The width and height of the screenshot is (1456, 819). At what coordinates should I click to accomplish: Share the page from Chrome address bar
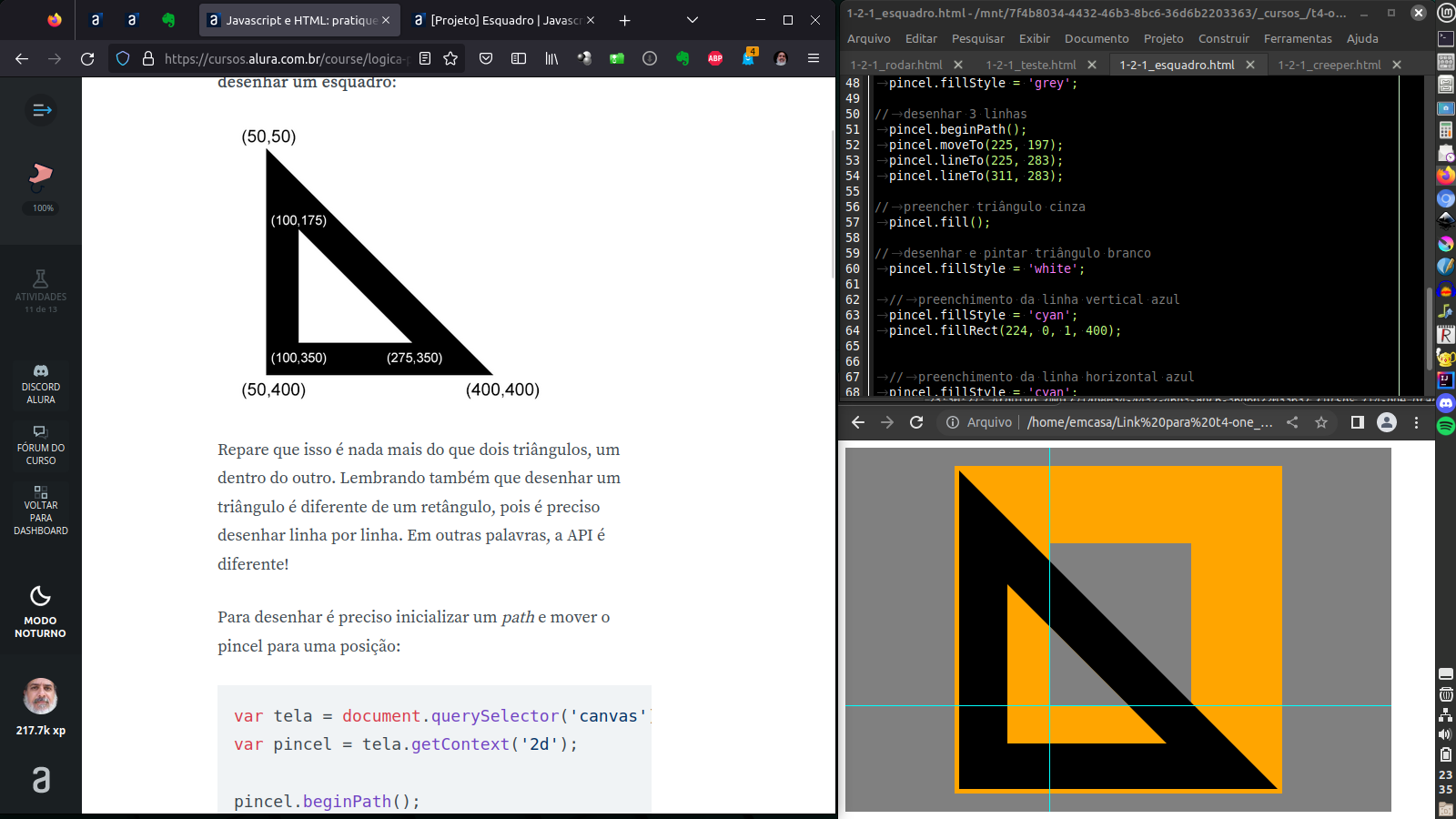[1292, 422]
